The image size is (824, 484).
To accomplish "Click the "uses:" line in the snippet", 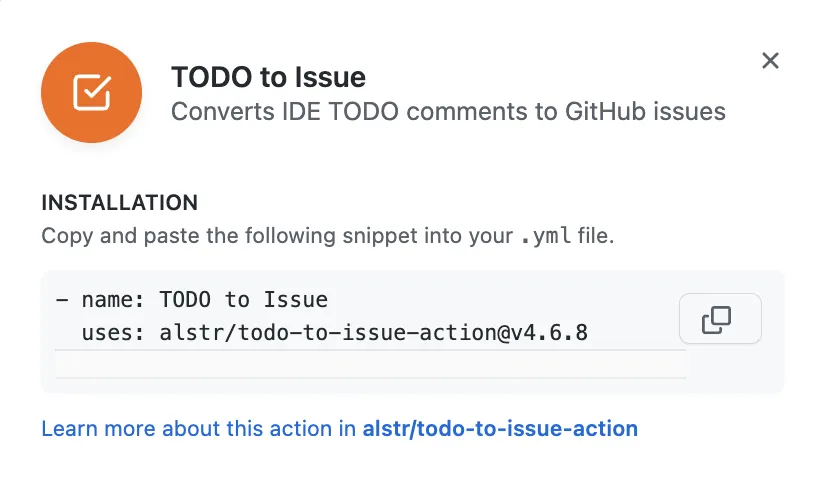I will tap(321, 332).
